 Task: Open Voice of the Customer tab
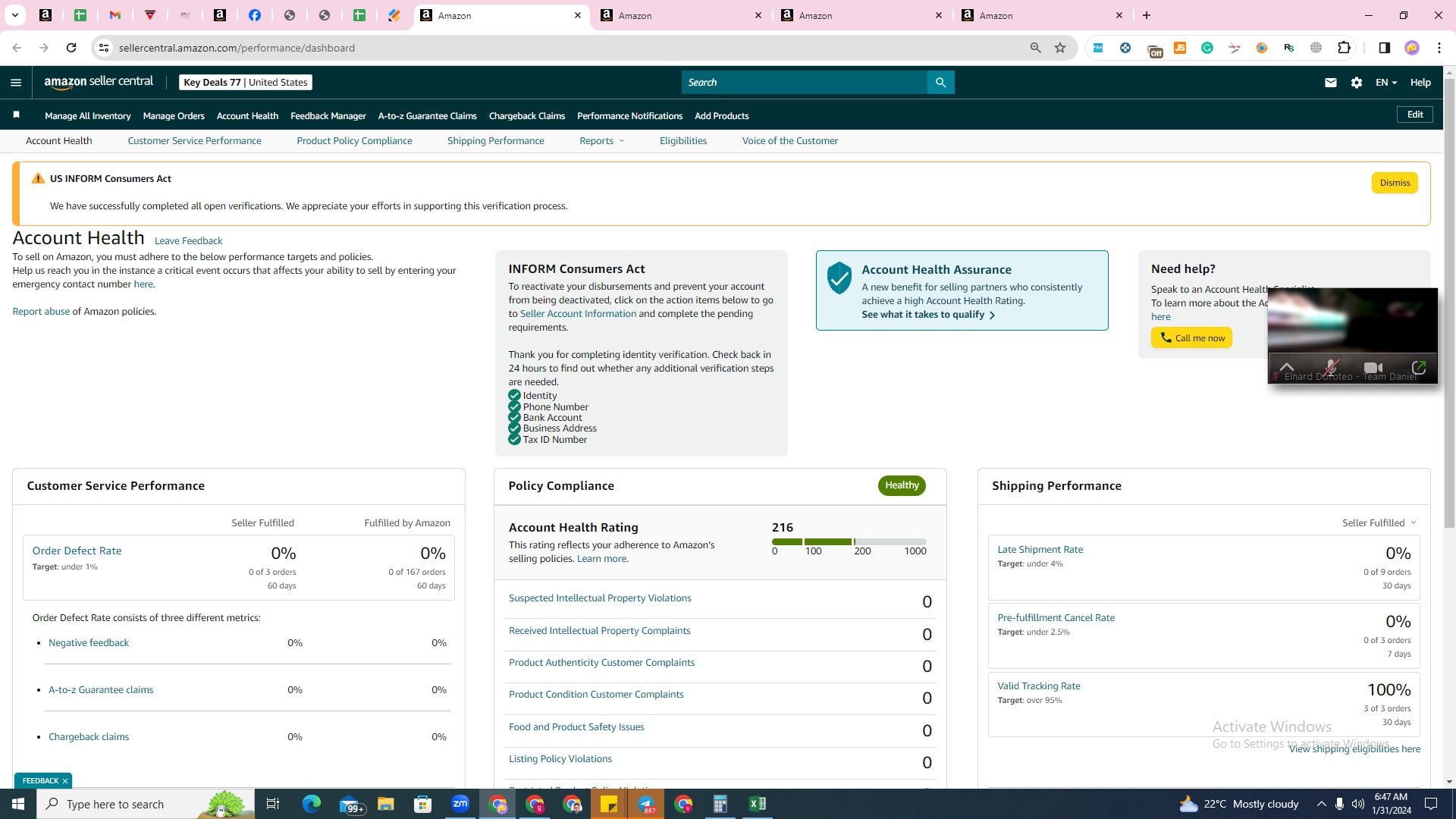pos(790,141)
